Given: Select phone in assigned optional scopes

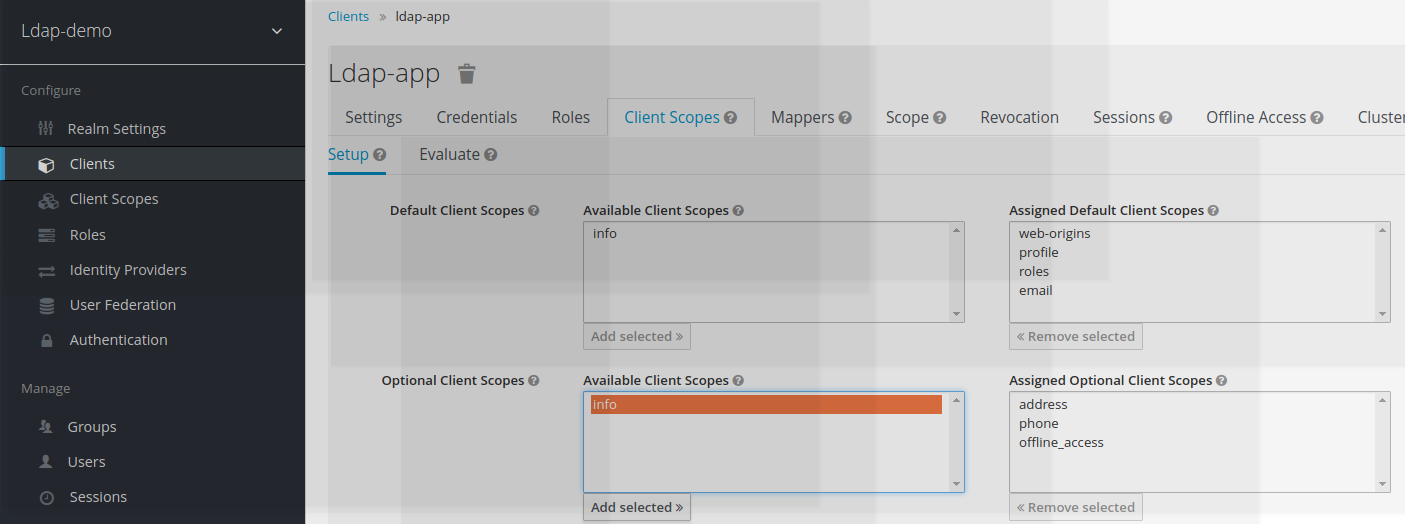Looking at the screenshot, I should pos(1038,424).
